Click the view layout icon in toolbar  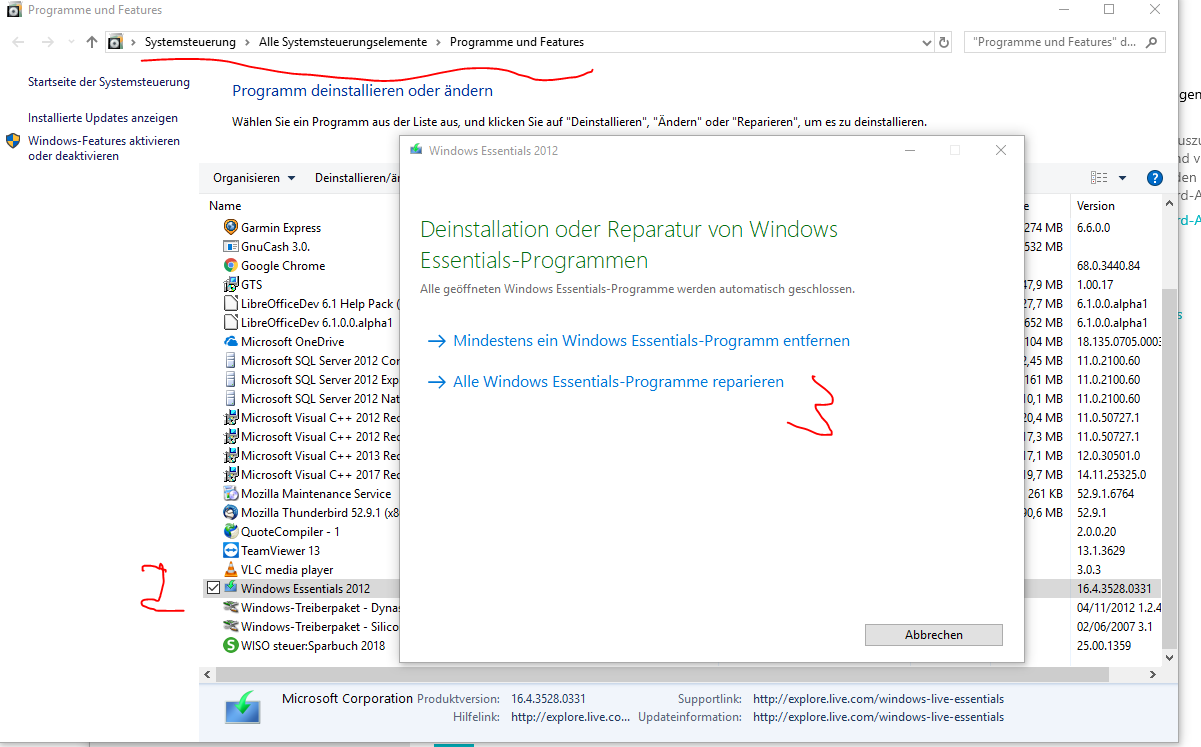point(1099,178)
